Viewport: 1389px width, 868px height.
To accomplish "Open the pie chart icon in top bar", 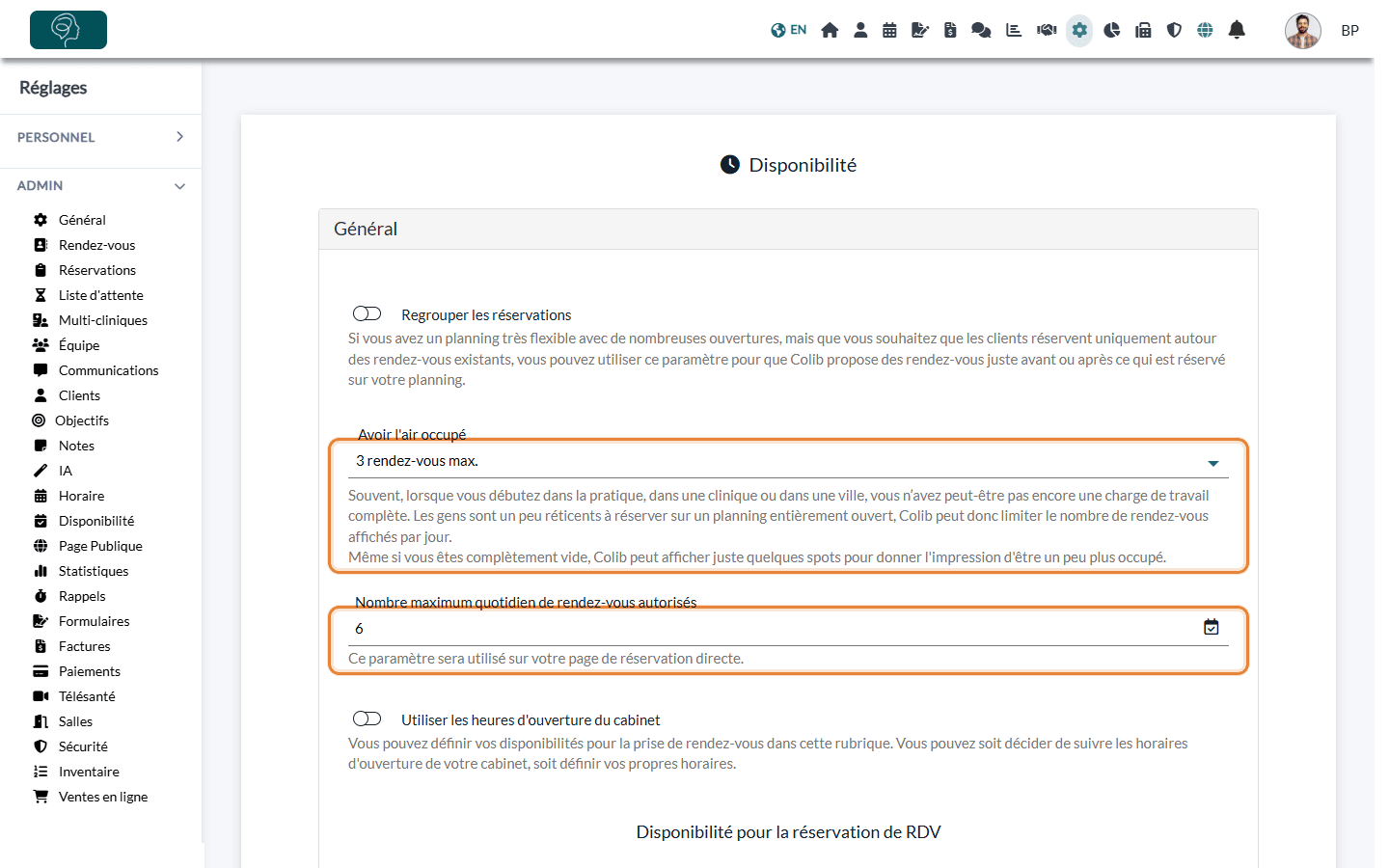I will click(1112, 30).
